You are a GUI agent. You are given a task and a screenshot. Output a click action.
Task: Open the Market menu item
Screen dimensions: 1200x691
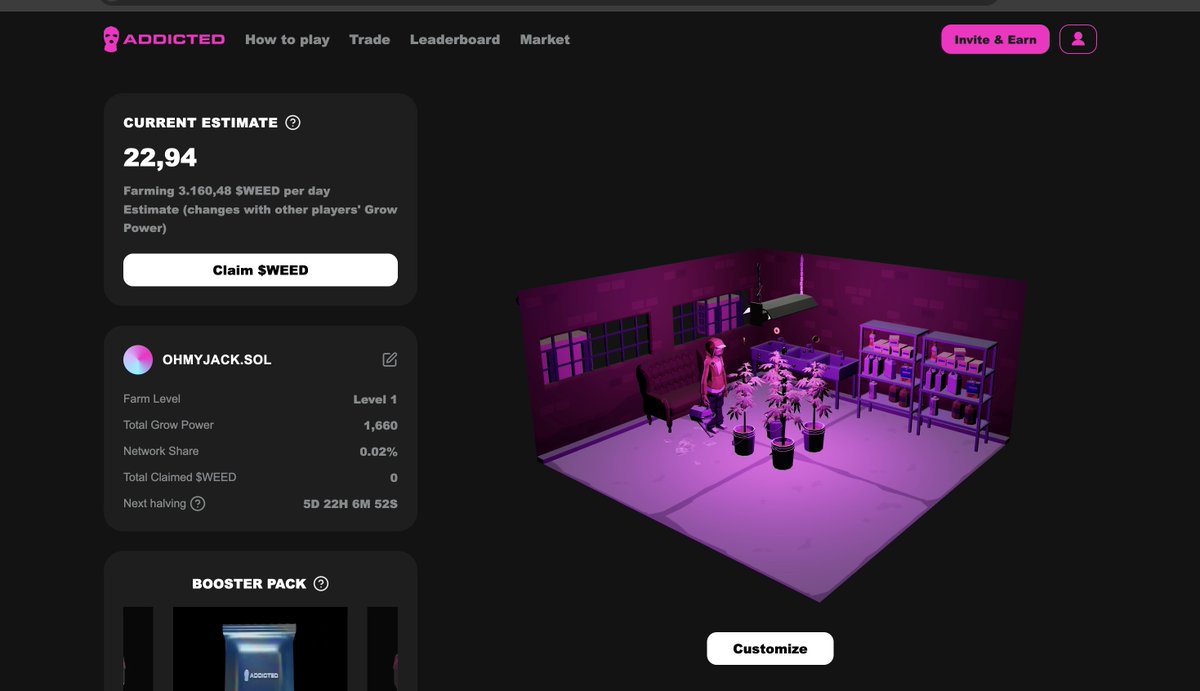[x=545, y=40]
